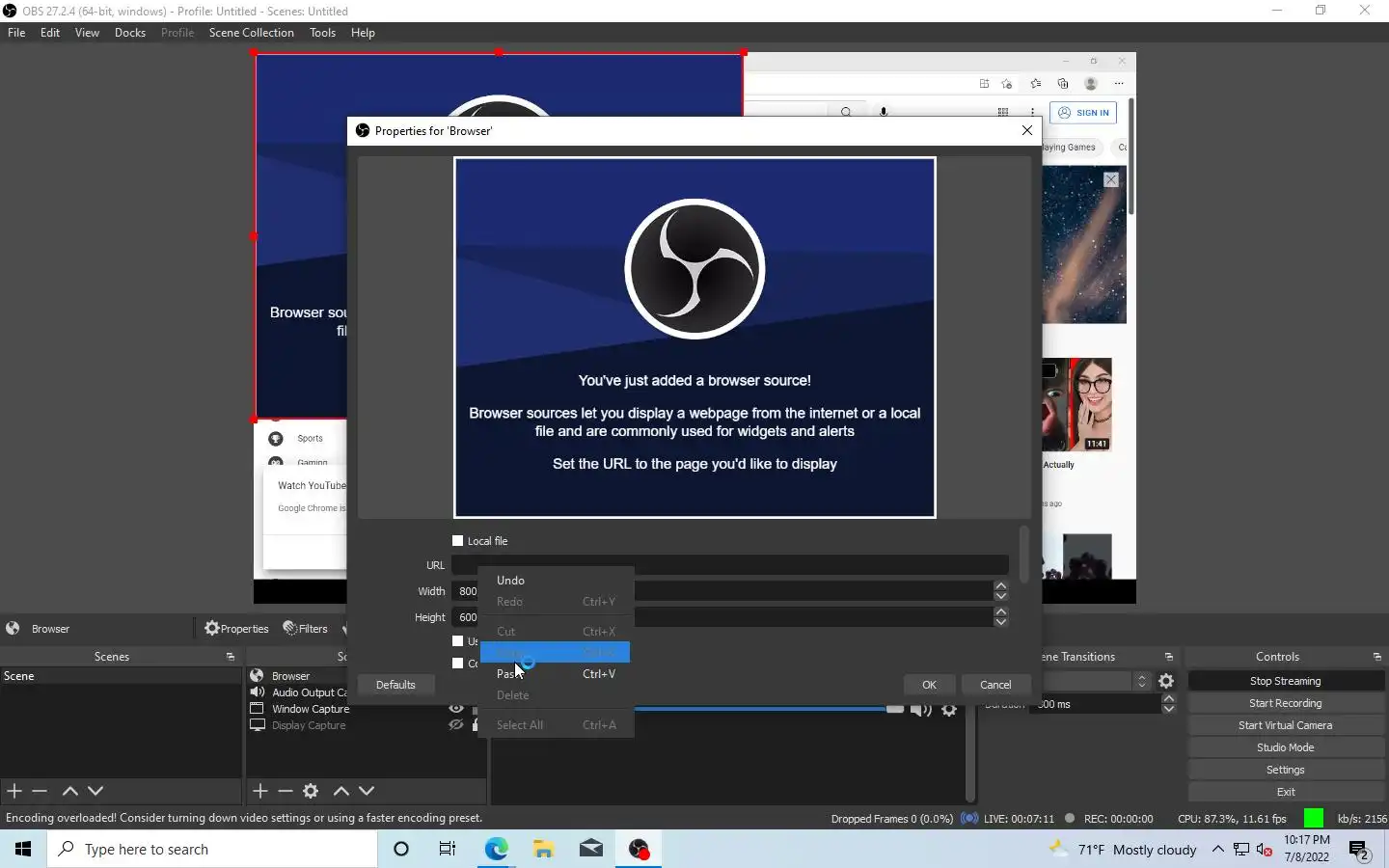Image resolution: width=1389 pixels, height=868 pixels.
Task: Open the Edit menu
Action: (x=50, y=33)
